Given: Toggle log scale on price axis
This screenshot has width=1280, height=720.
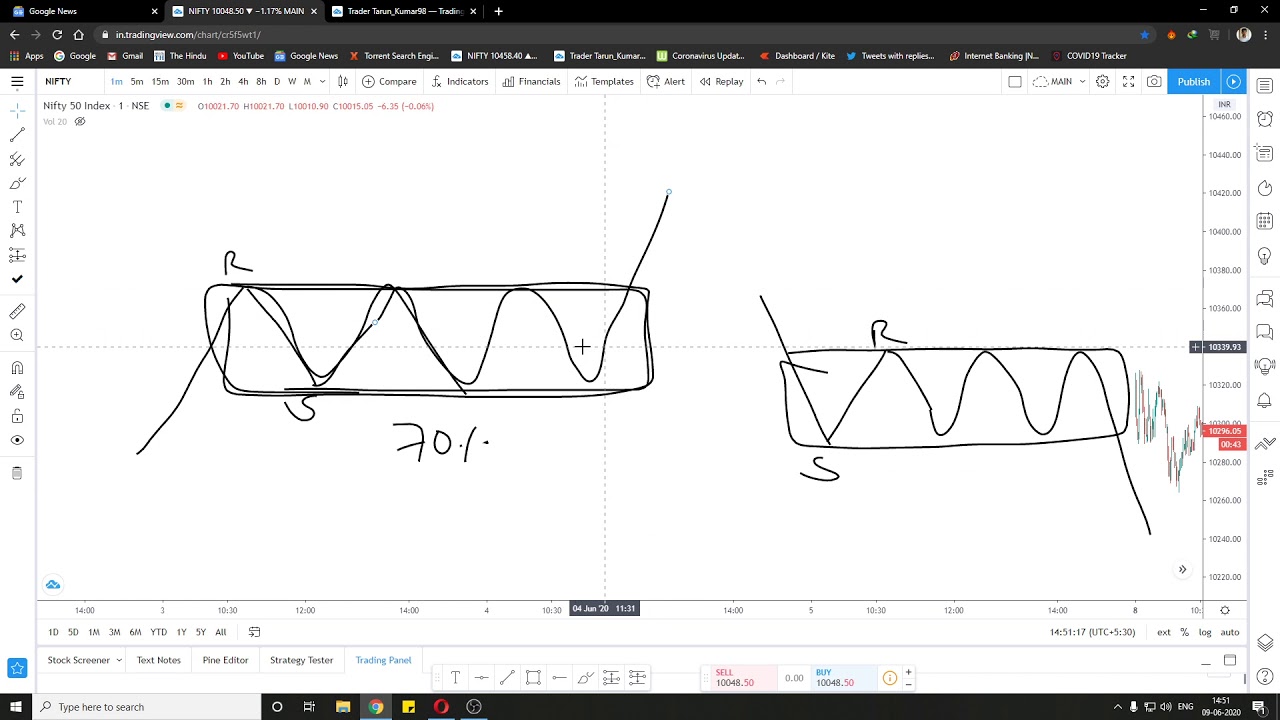Looking at the screenshot, I should (1205, 632).
